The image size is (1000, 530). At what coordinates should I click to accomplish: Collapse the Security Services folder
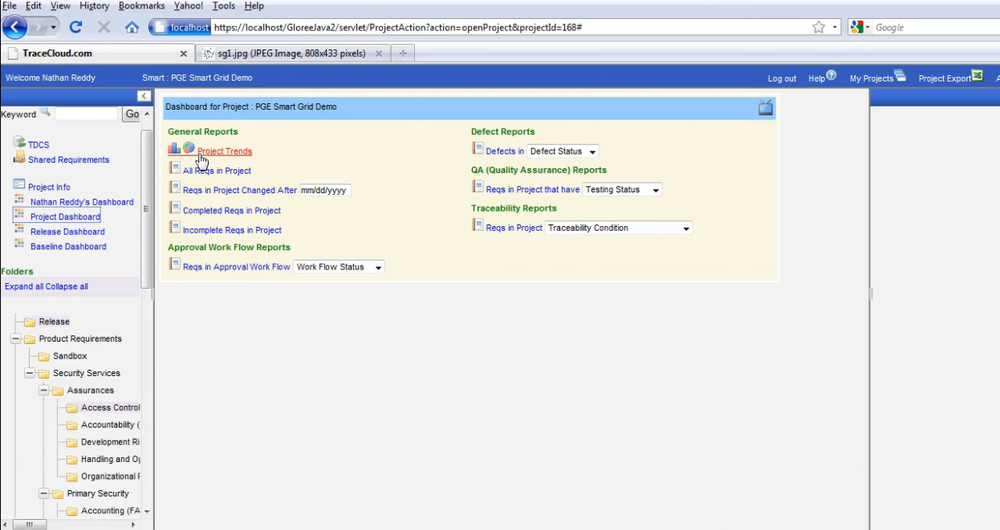pos(30,373)
